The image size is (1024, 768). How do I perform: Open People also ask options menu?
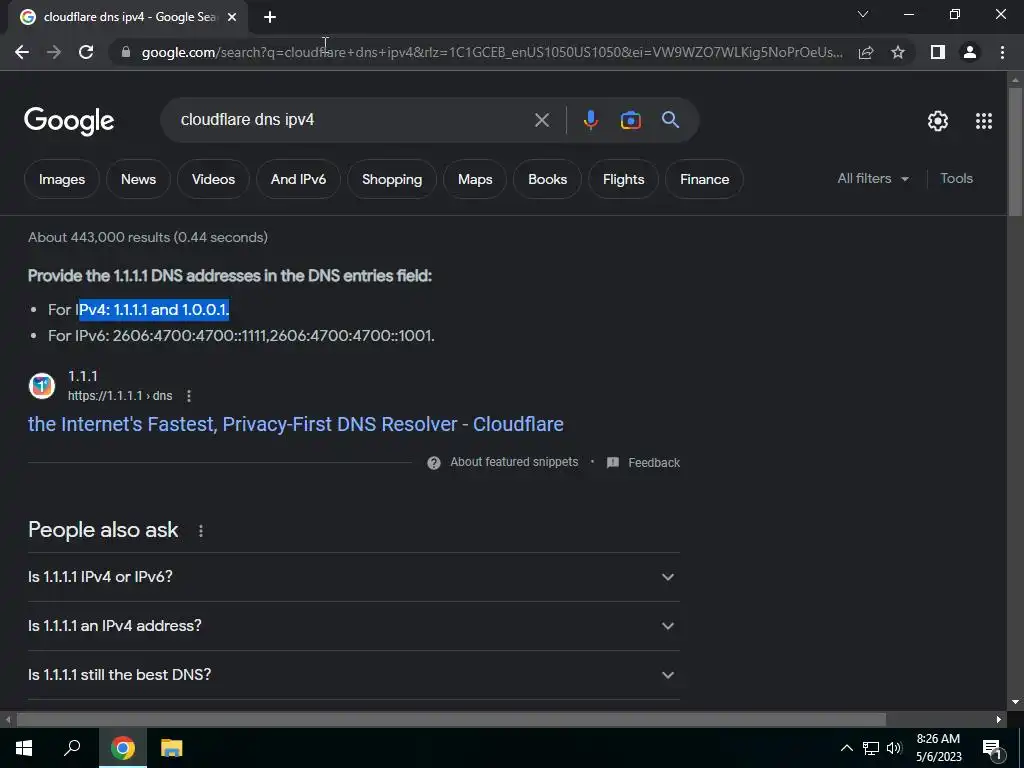click(x=200, y=531)
